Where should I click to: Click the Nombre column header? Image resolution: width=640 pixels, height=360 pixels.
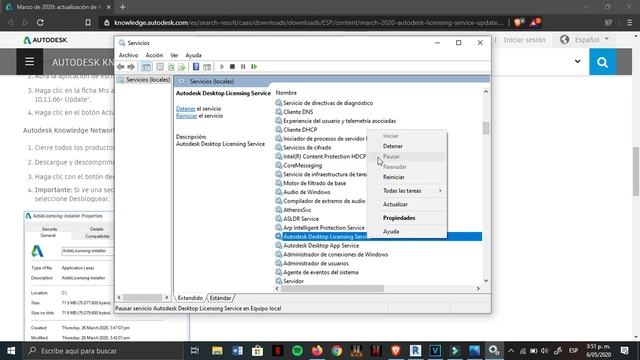point(286,93)
